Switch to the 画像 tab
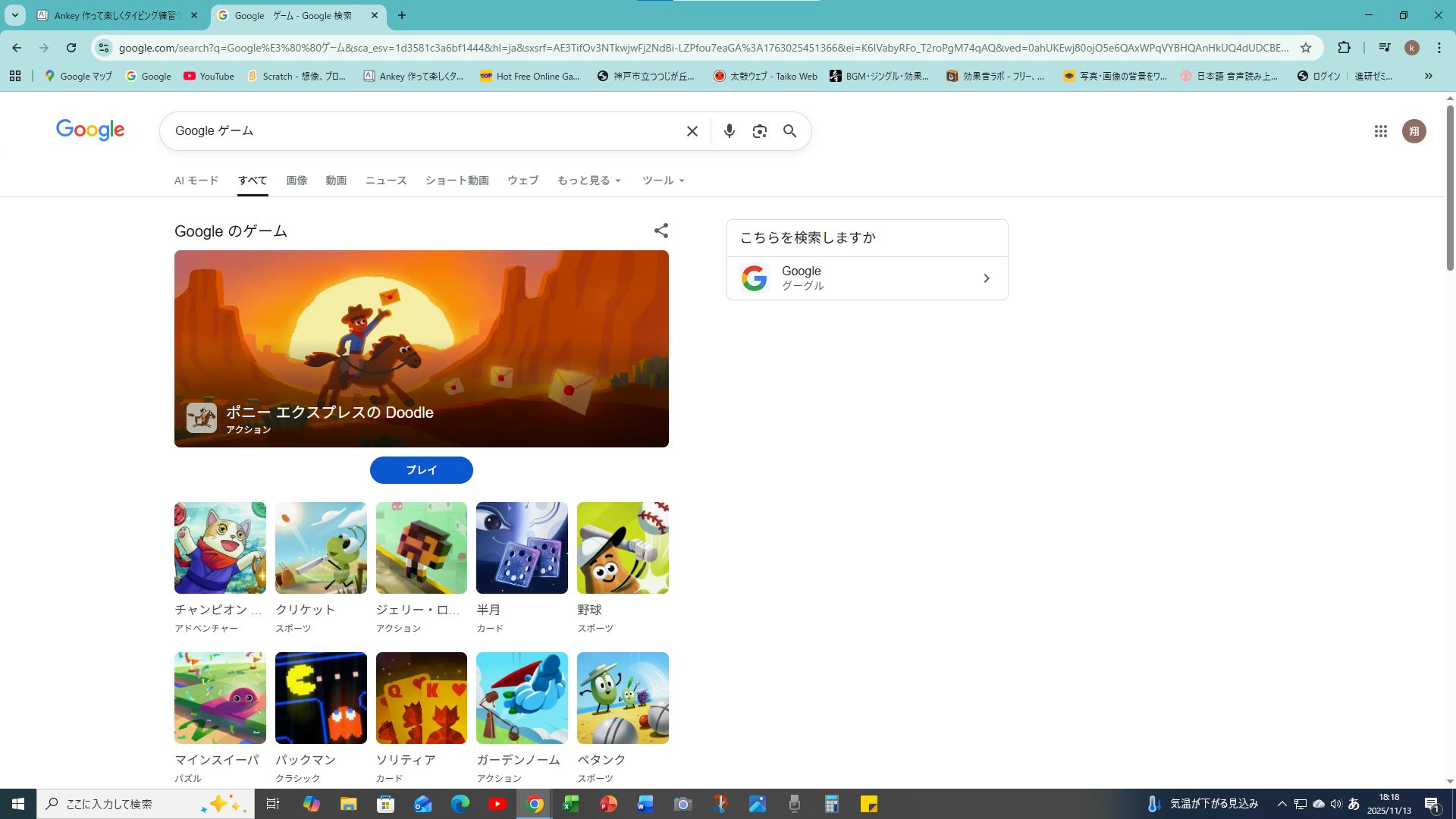 (297, 180)
